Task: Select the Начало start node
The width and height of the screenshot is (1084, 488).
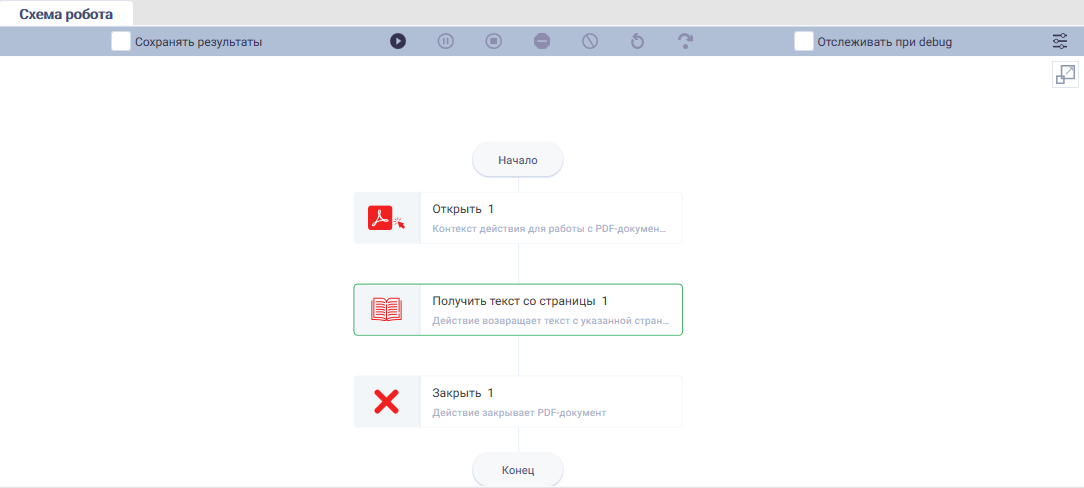Action: 518,160
